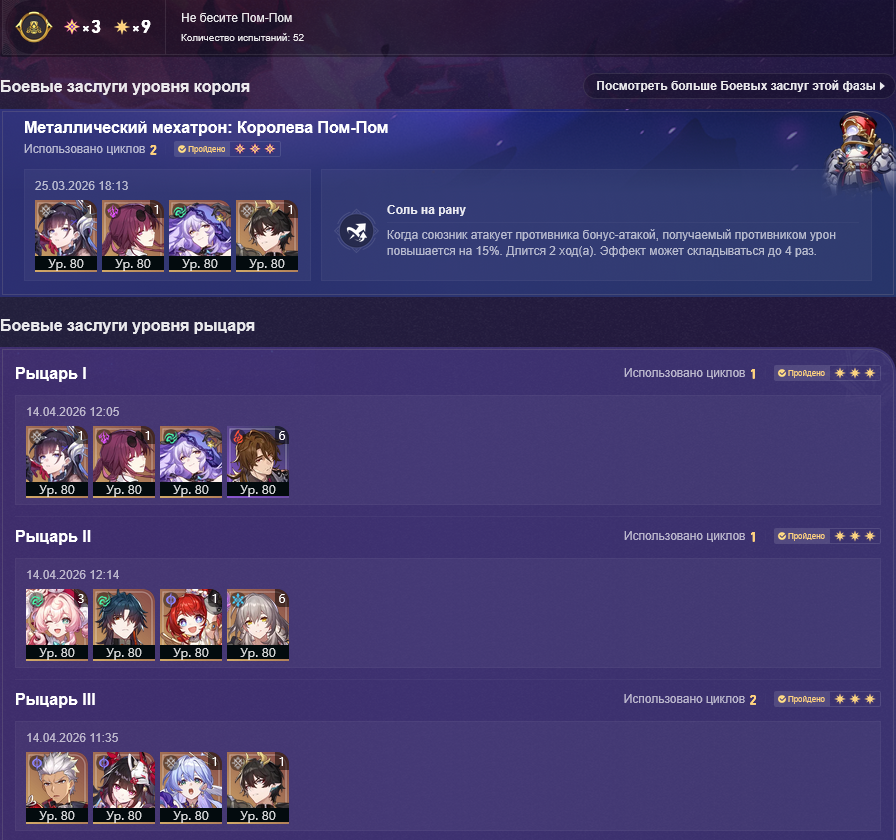Click the 'Соль на рану' buff icon
Screen dimensions: 896x840
tap(356, 231)
